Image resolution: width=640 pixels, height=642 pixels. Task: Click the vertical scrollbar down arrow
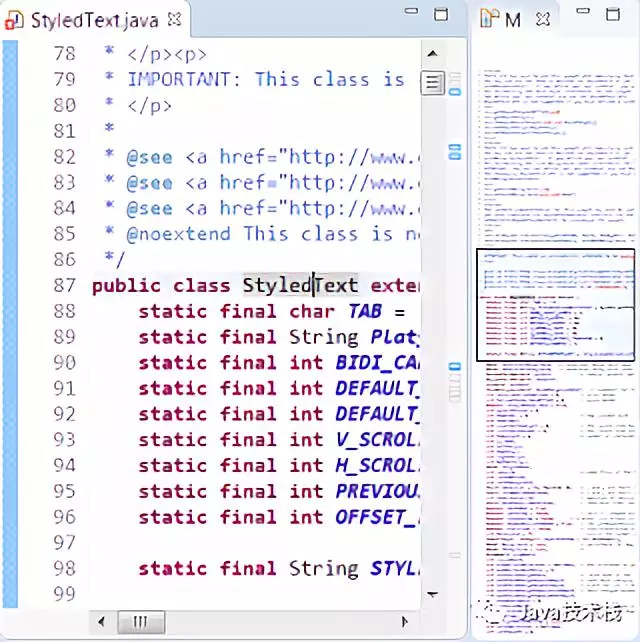pos(432,594)
